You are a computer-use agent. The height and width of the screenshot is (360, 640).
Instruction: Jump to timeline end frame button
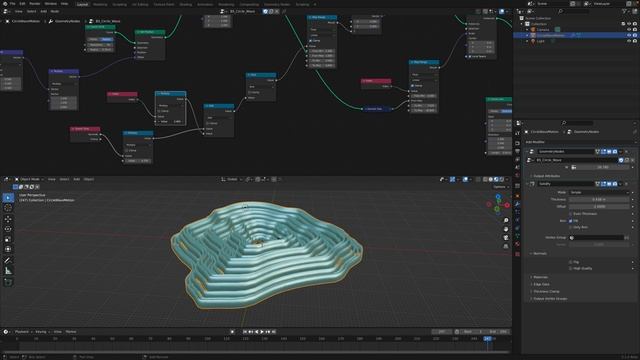click(x=274, y=332)
